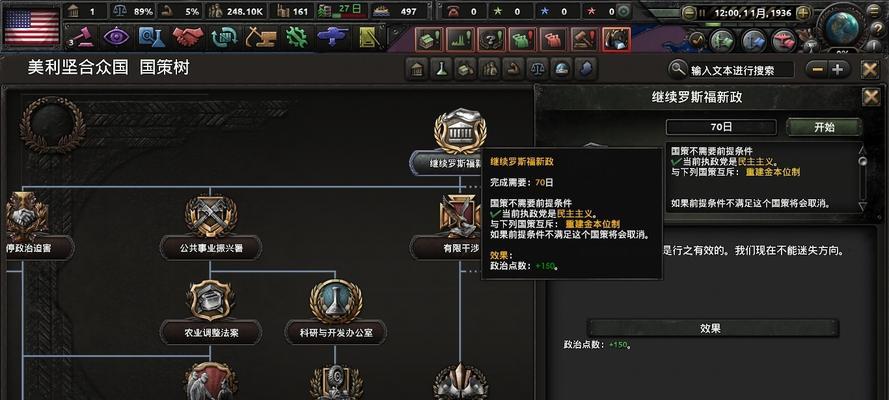Move the focus description scrollbar handle
Screen dimensions: 889x400
pyautogui.click(x=863, y=162)
